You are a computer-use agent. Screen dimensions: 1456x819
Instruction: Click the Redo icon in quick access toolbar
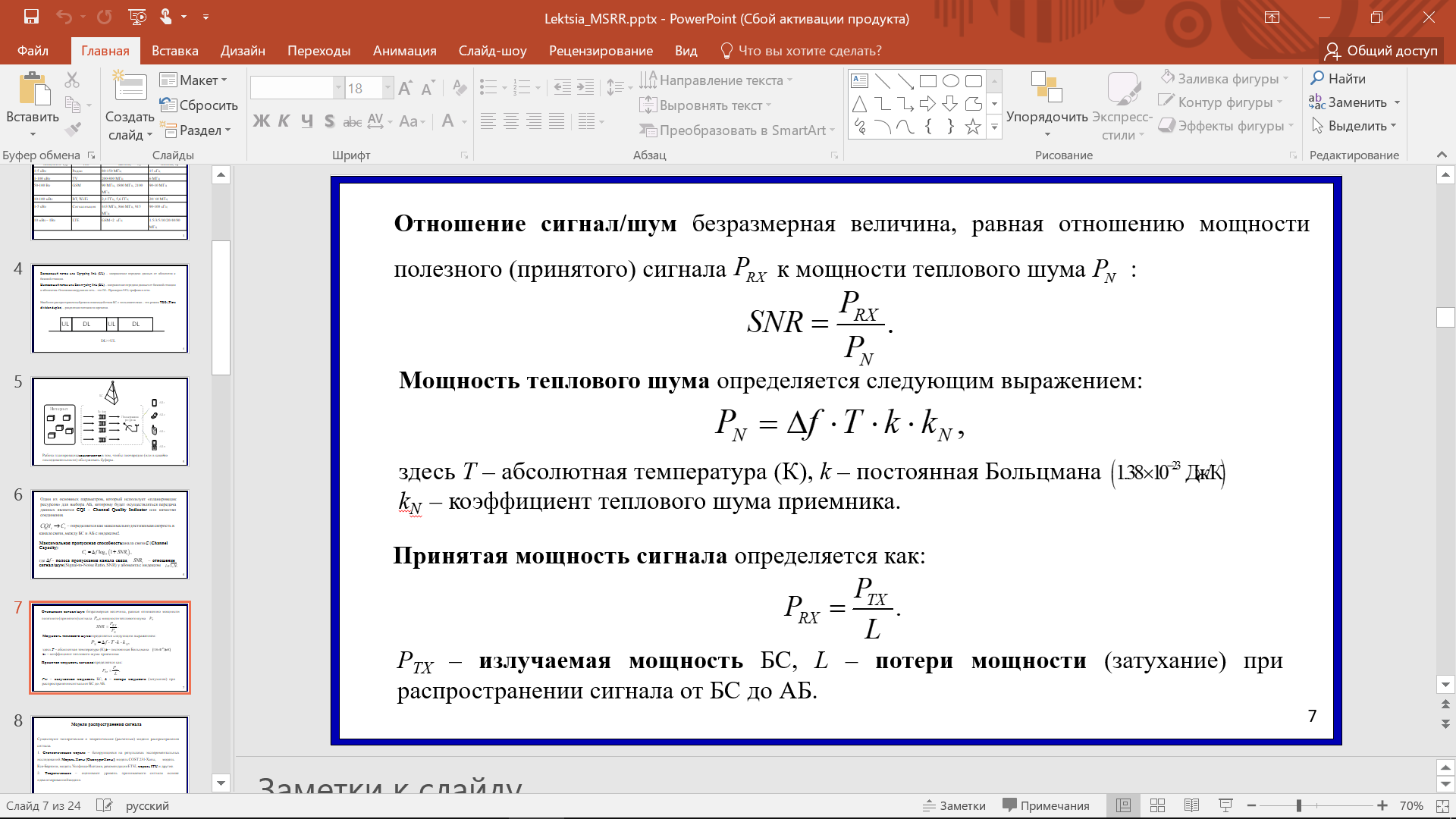pos(104,17)
